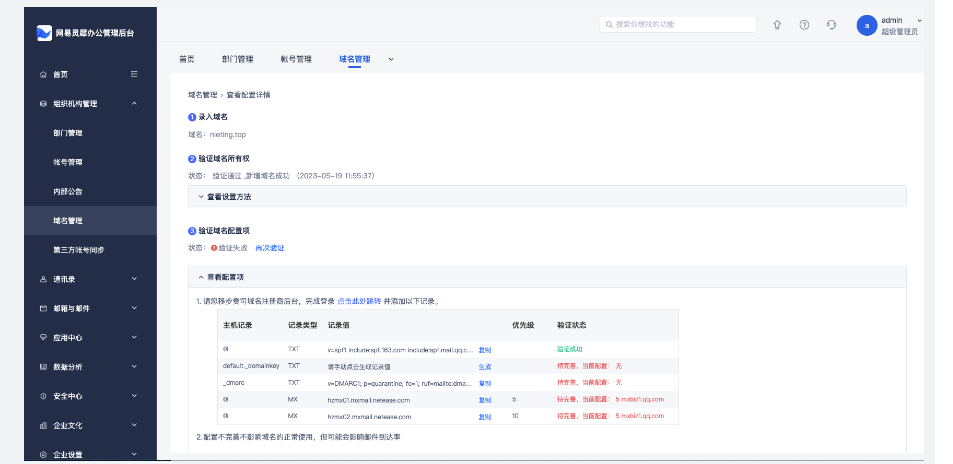Image resolution: width=953 pixels, height=464 pixels.
Task: Click the customer service headset icon
Action: click(x=831, y=25)
